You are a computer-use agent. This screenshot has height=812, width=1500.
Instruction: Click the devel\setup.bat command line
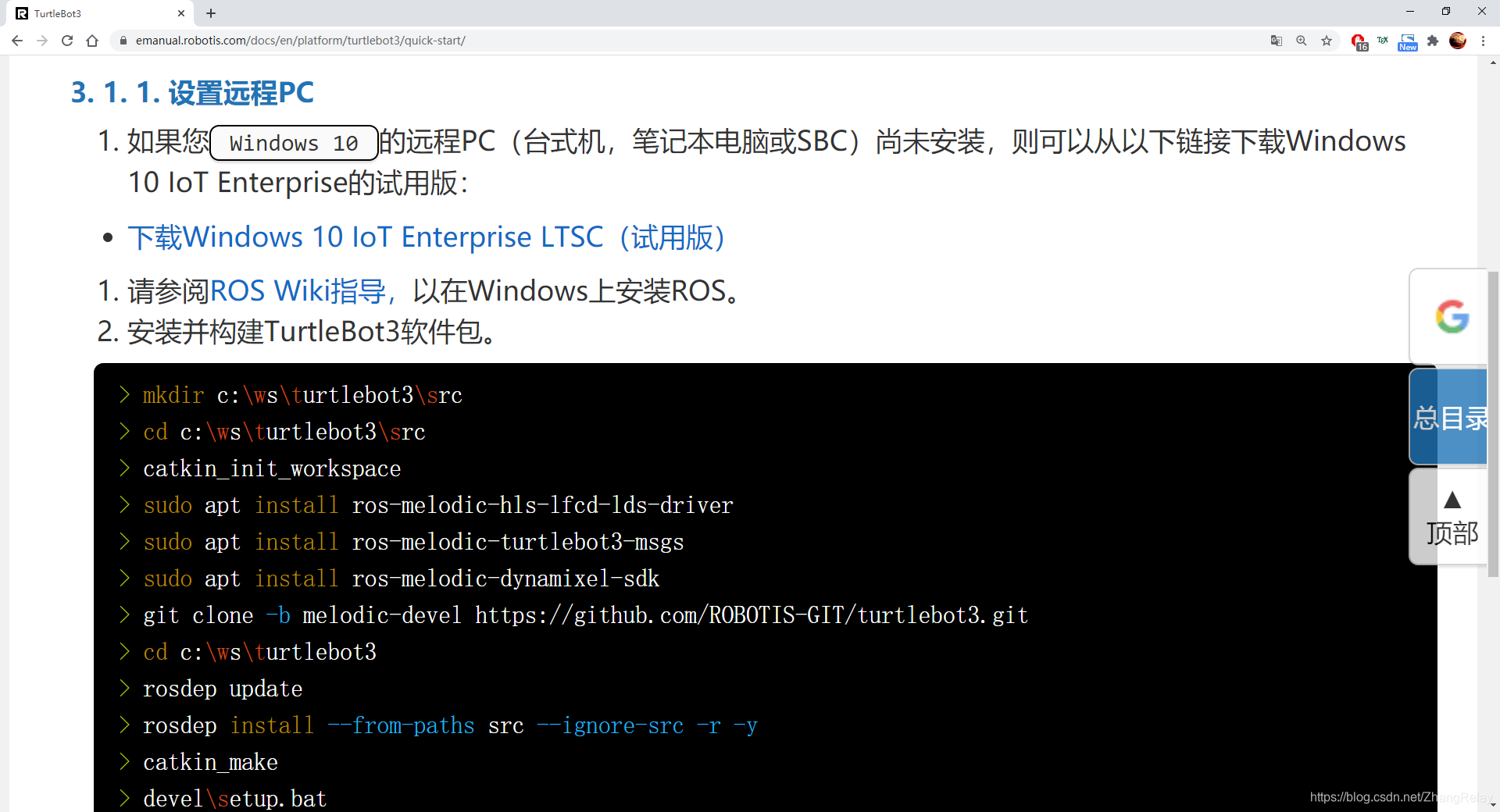click(234, 799)
